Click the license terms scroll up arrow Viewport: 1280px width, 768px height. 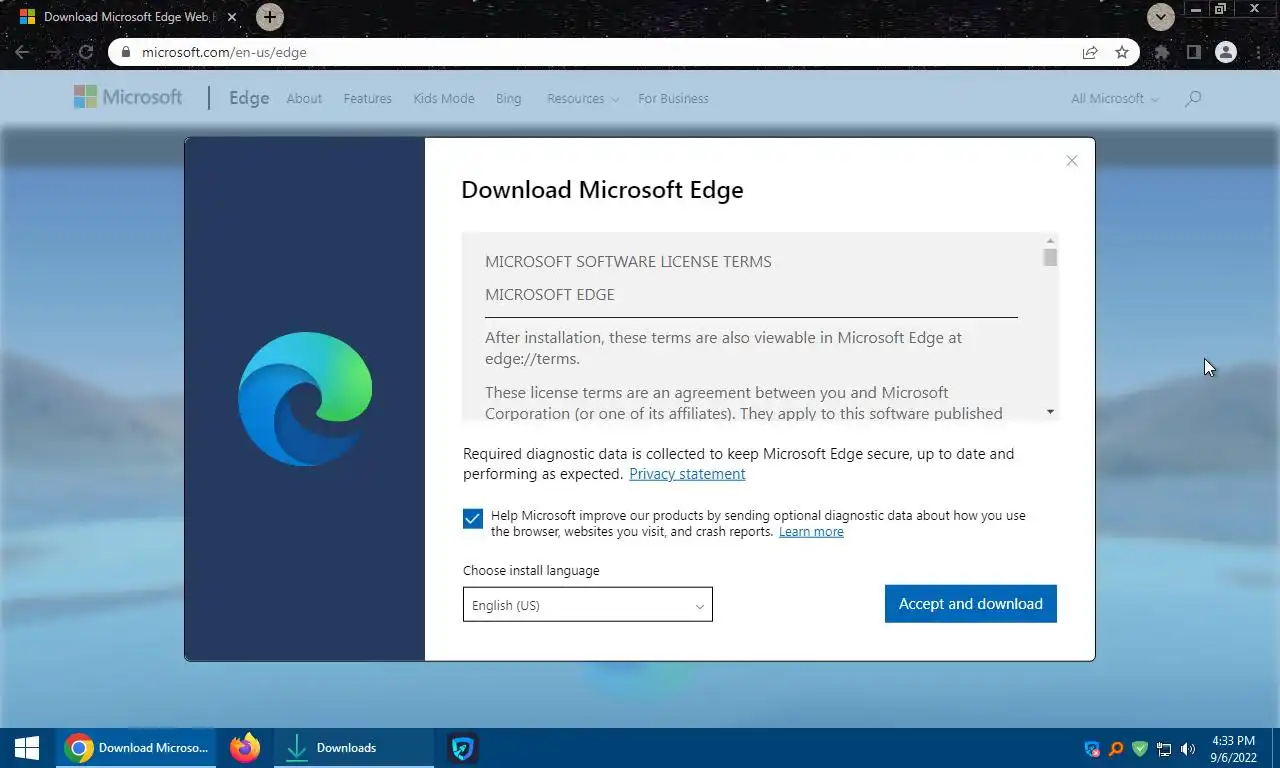pyautogui.click(x=1050, y=241)
